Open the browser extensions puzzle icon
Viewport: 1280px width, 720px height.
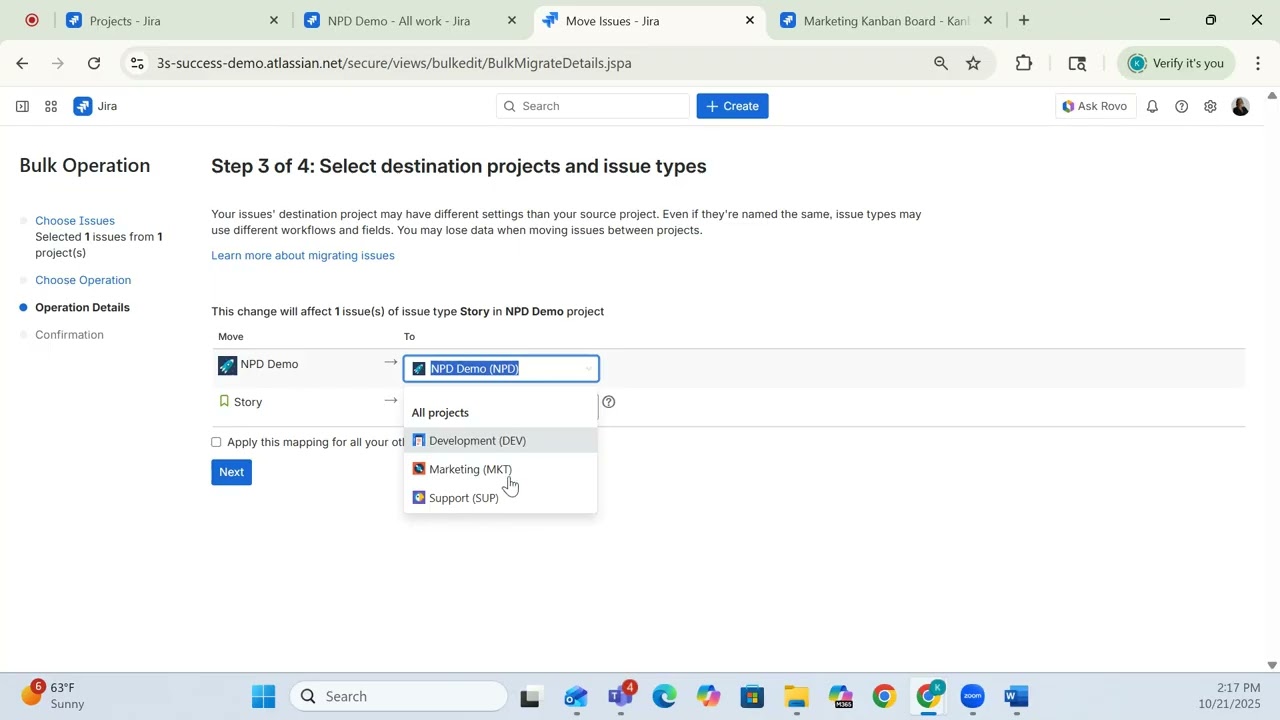pos(1024,63)
